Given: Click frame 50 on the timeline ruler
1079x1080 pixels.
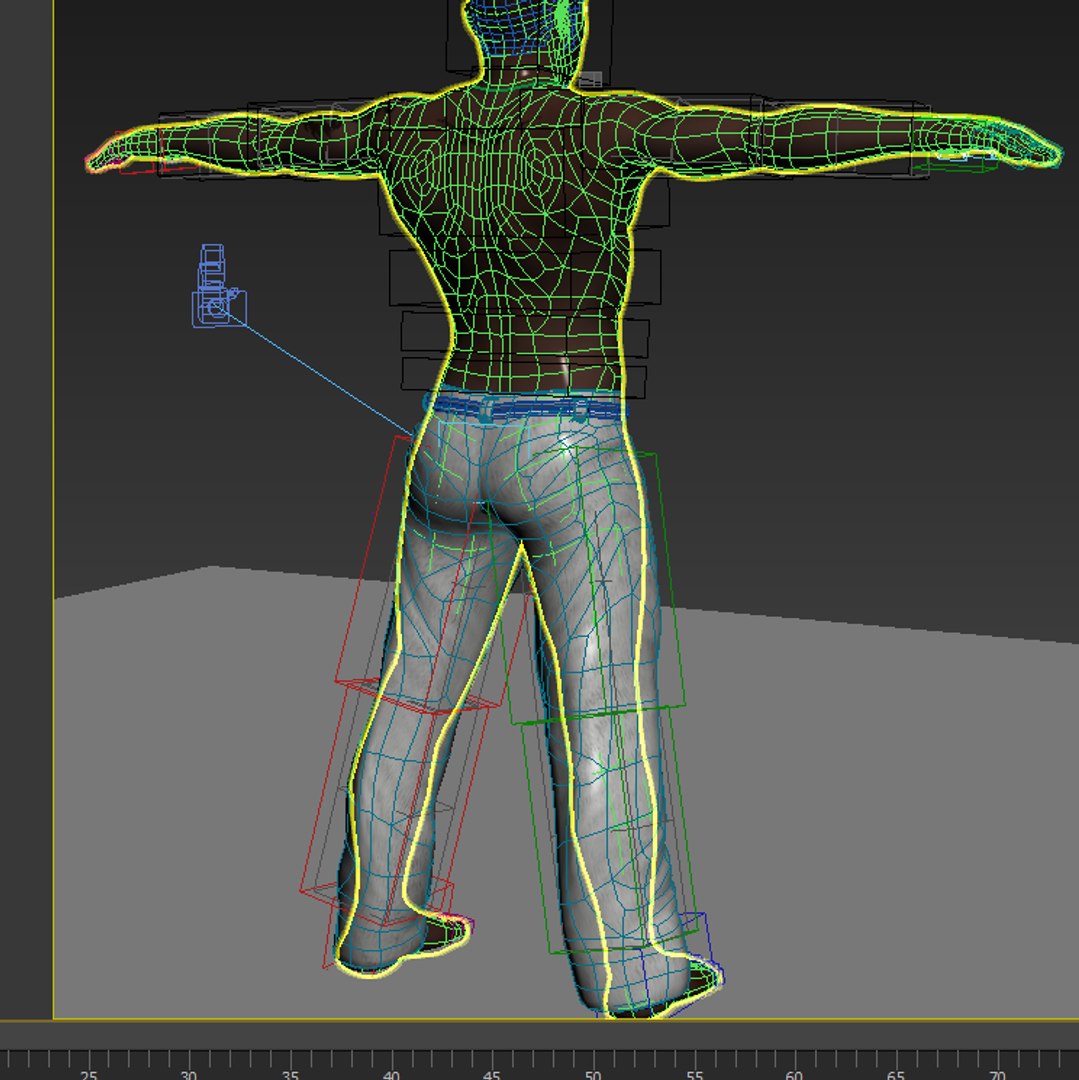Looking at the screenshot, I should pyautogui.click(x=592, y=1073).
